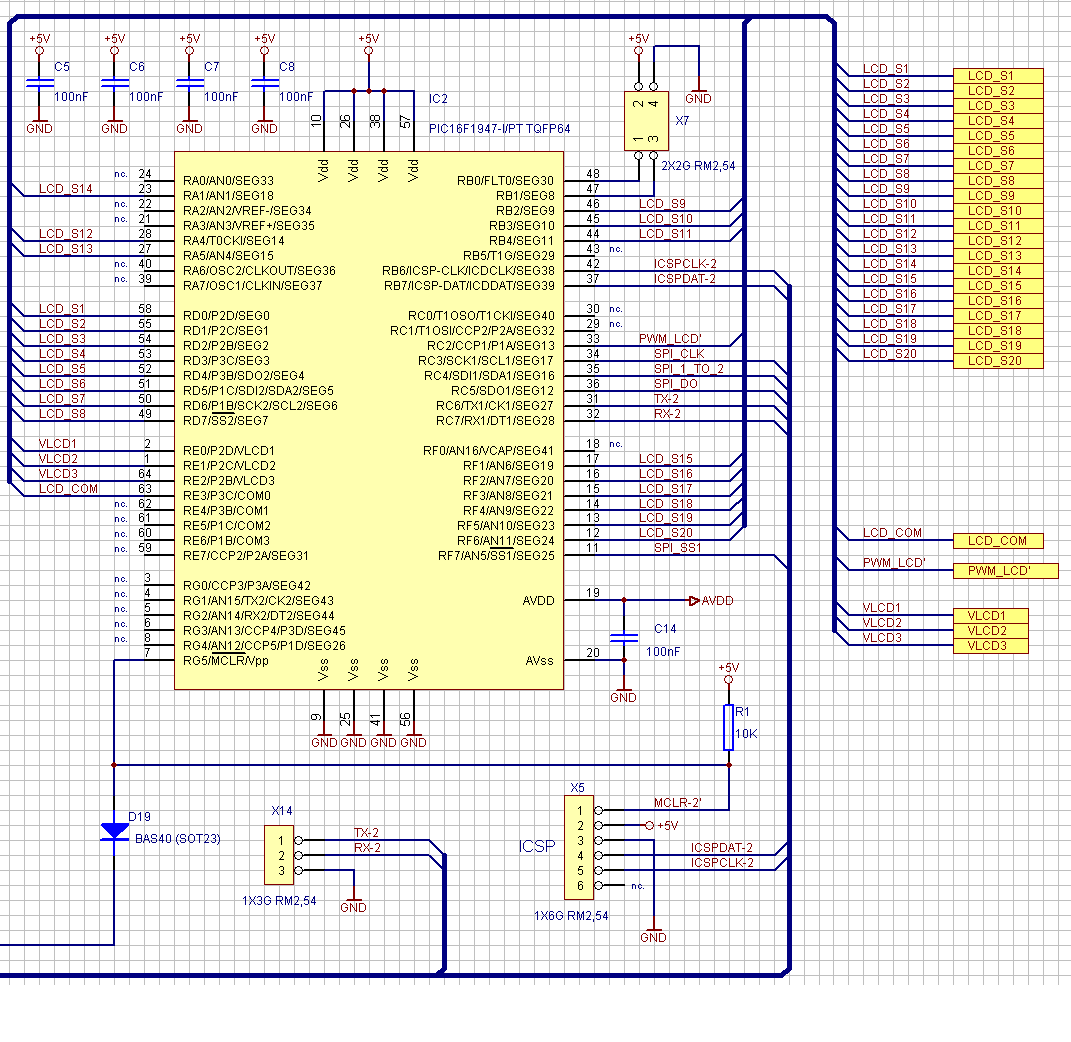This screenshot has height=1042, width=1071.
Task: Click the BAS40 (SOT23) diode value
Action: 178,839
